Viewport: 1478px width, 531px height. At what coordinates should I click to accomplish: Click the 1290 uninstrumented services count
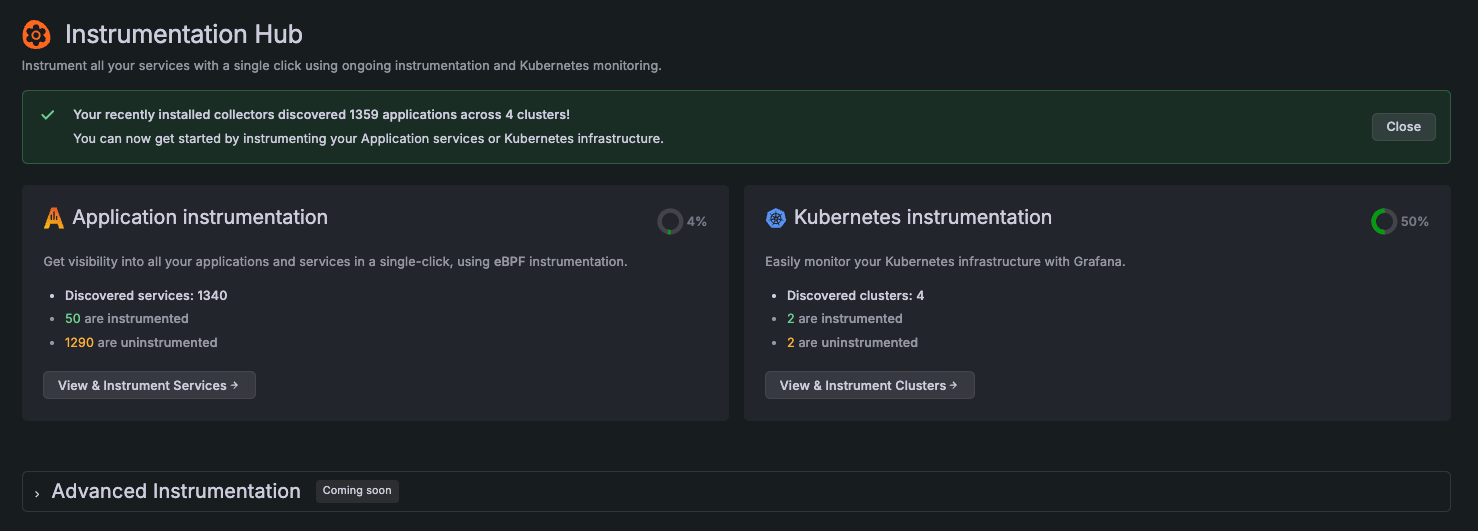(x=79, y=342)
